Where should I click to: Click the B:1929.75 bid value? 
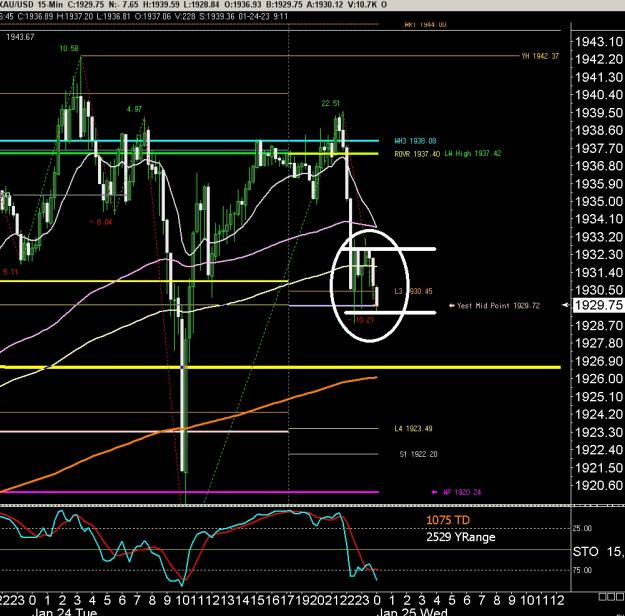(285, 5)
